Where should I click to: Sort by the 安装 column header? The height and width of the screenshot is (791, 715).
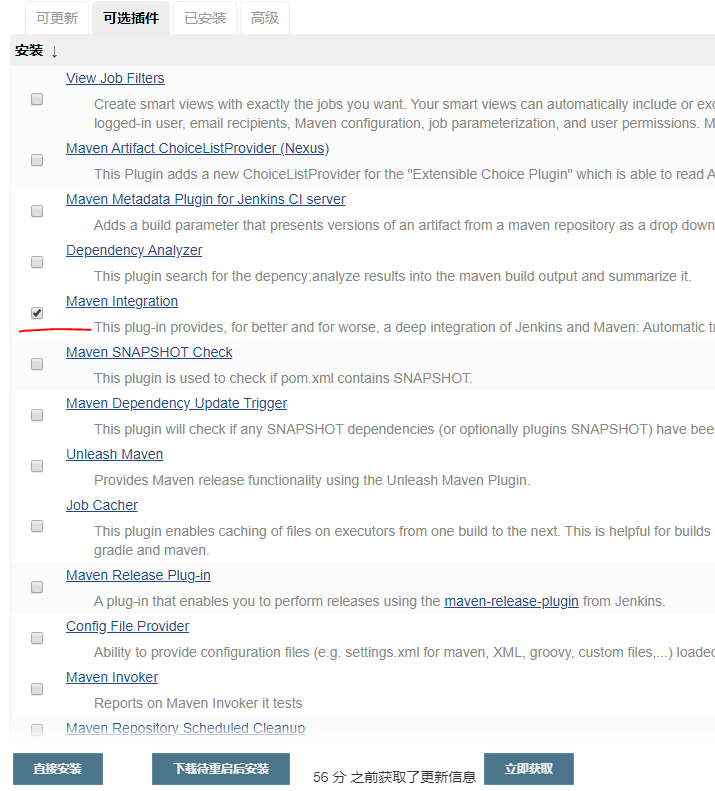pos(36,50)
